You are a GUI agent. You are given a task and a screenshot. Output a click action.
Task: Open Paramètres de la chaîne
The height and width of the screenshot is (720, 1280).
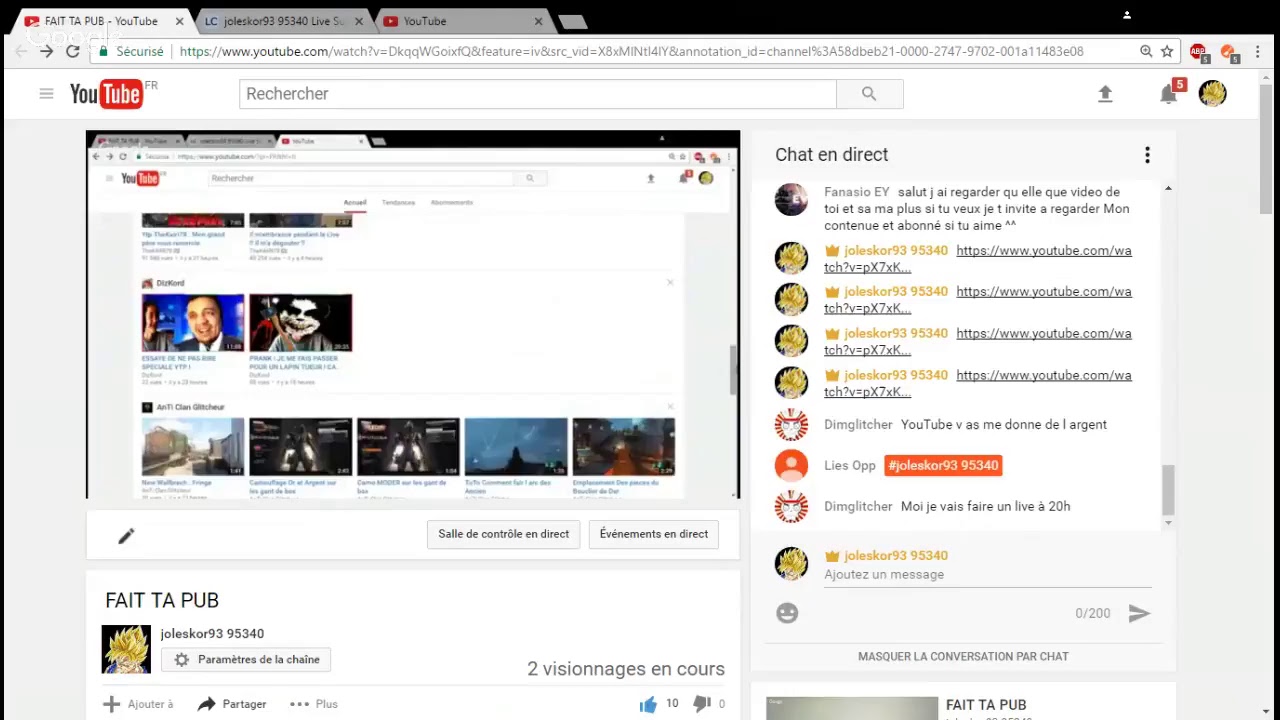coord(246,660)
